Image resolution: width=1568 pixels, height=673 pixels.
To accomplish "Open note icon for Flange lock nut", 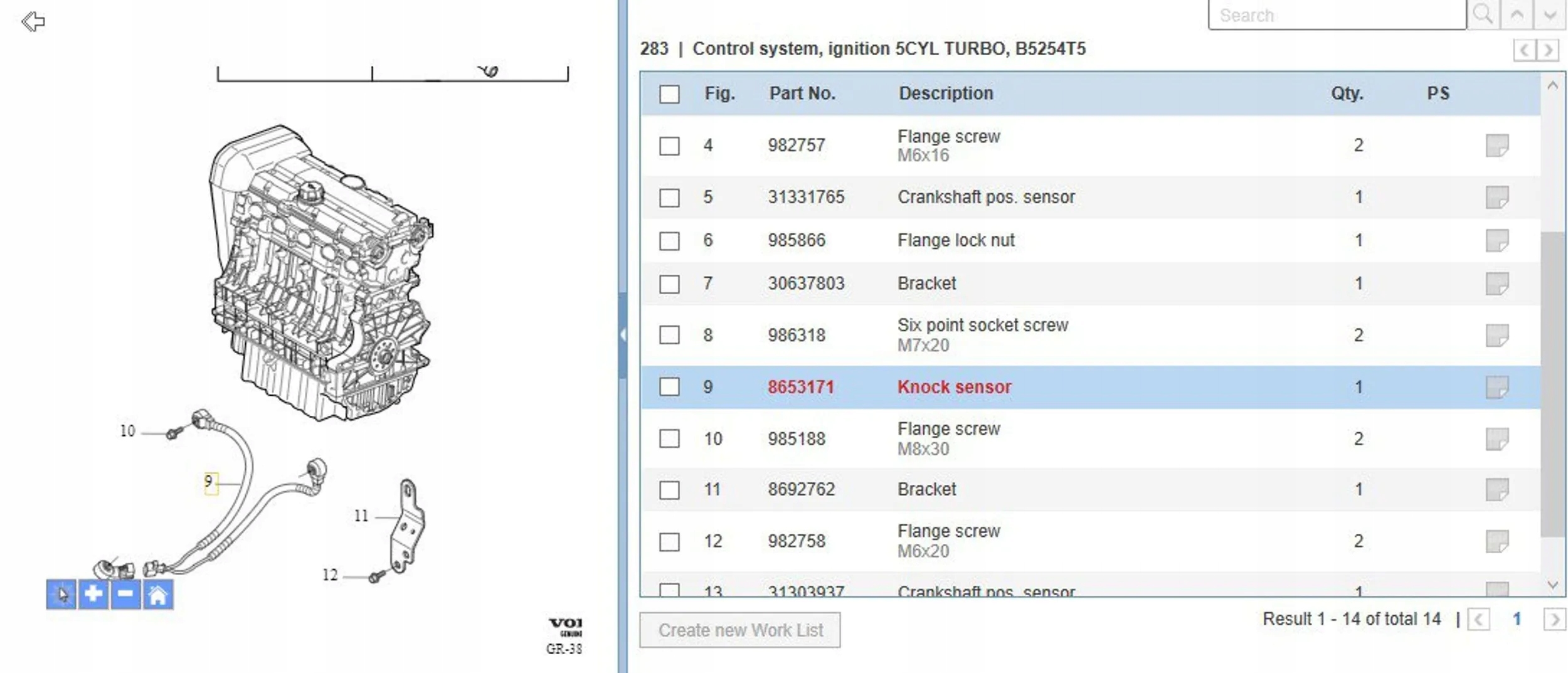I will [x=1497, y=240].
